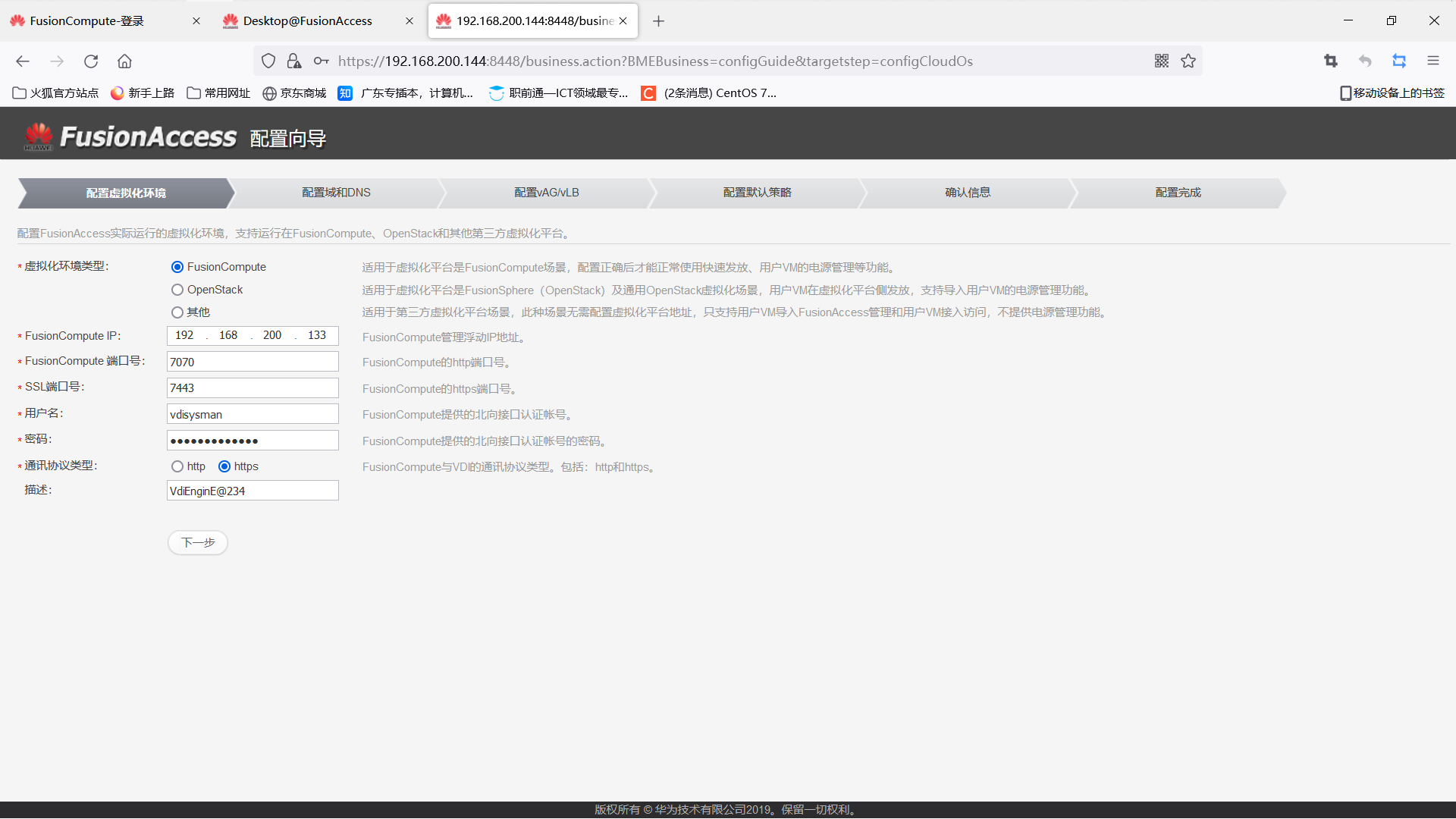Viewport: 1456px width, 819px height.
Task: Bookmark this page using the star icon
Action: click(x=1188, y=61)
